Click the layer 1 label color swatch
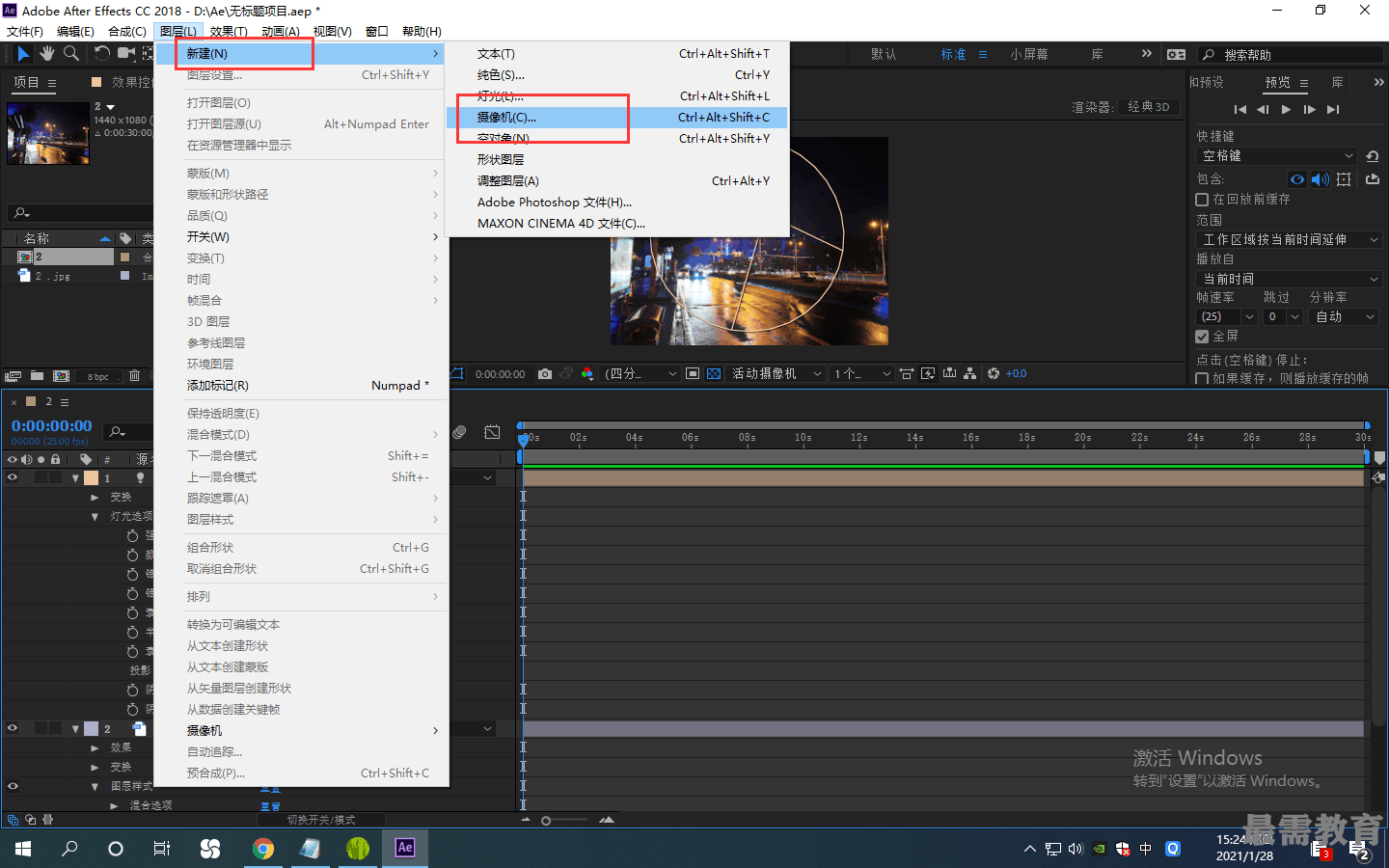 pos(91,478)
